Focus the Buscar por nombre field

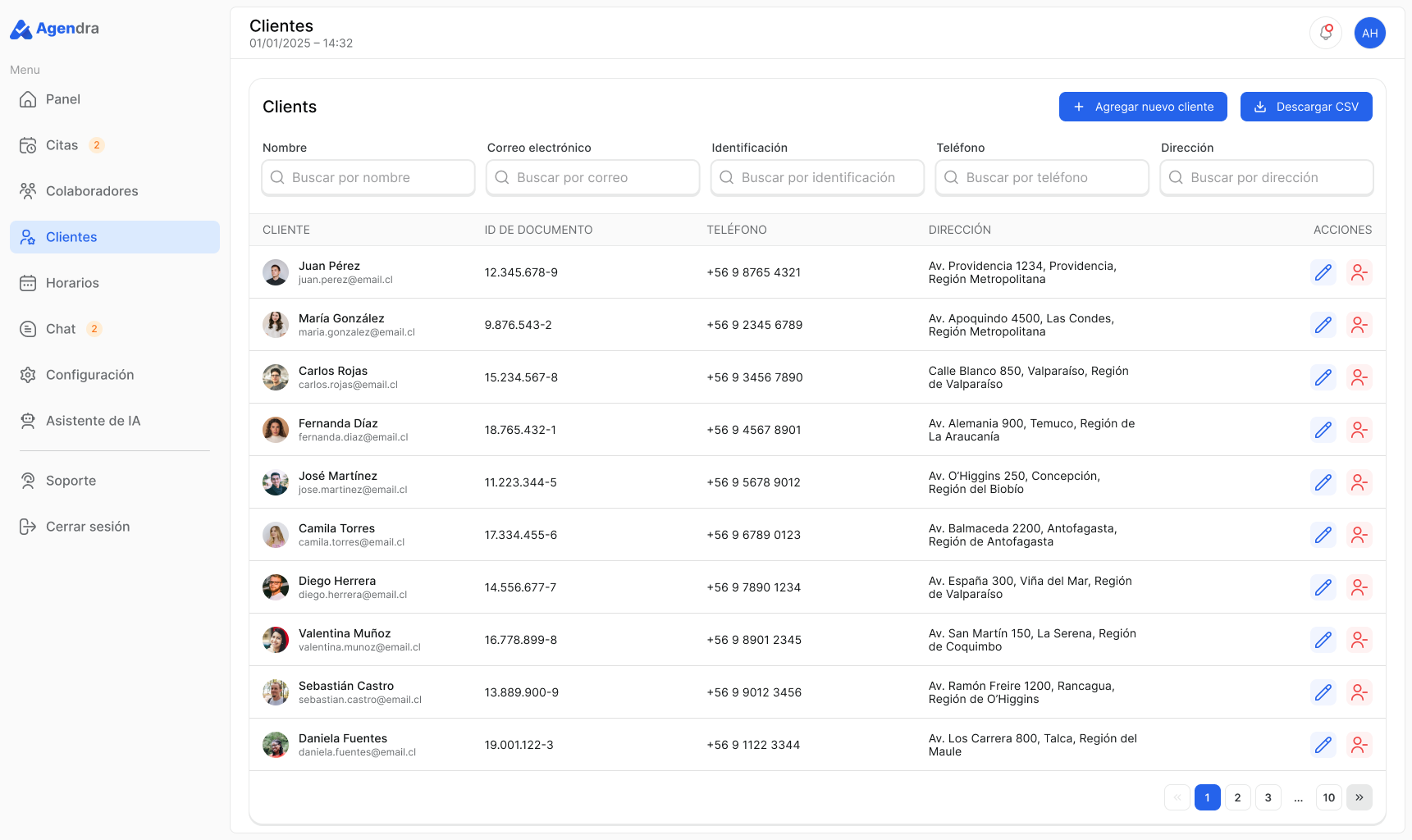368,177
